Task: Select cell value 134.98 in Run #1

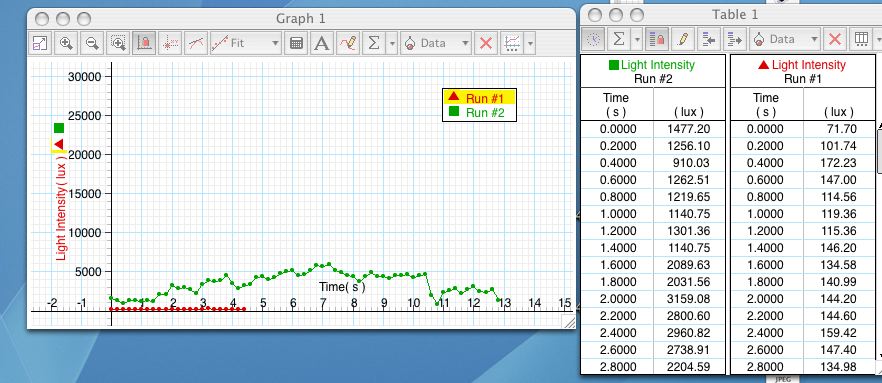Action: point(838,367)
